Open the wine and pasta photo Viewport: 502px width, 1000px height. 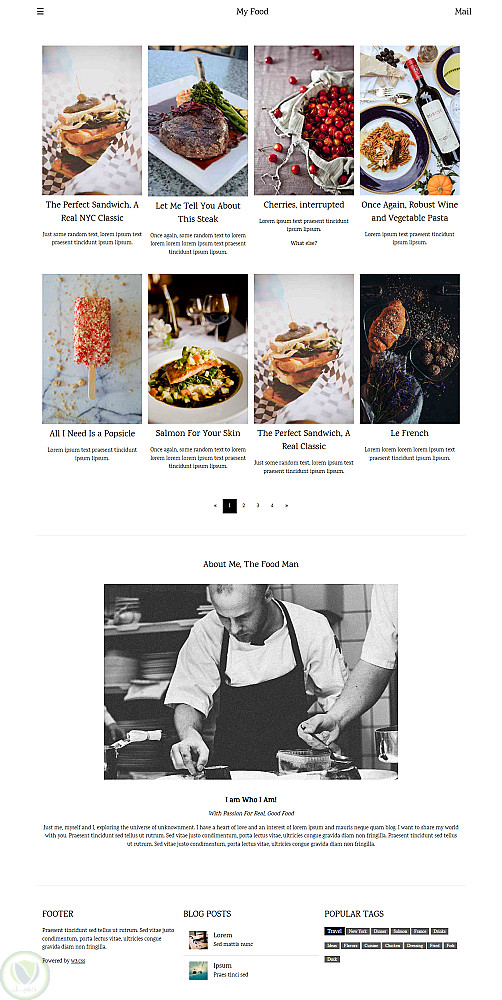tap(410, 120)
